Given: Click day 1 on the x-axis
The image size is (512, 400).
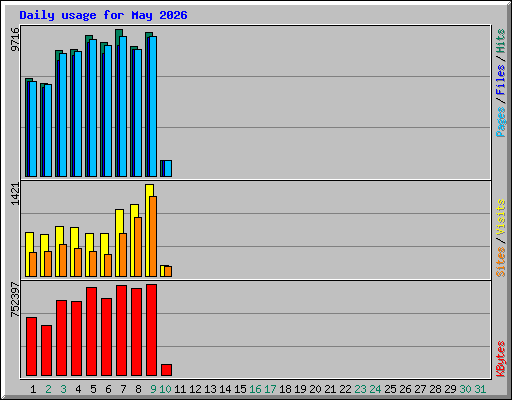Looking at the screenshot, I should (33, 389).
